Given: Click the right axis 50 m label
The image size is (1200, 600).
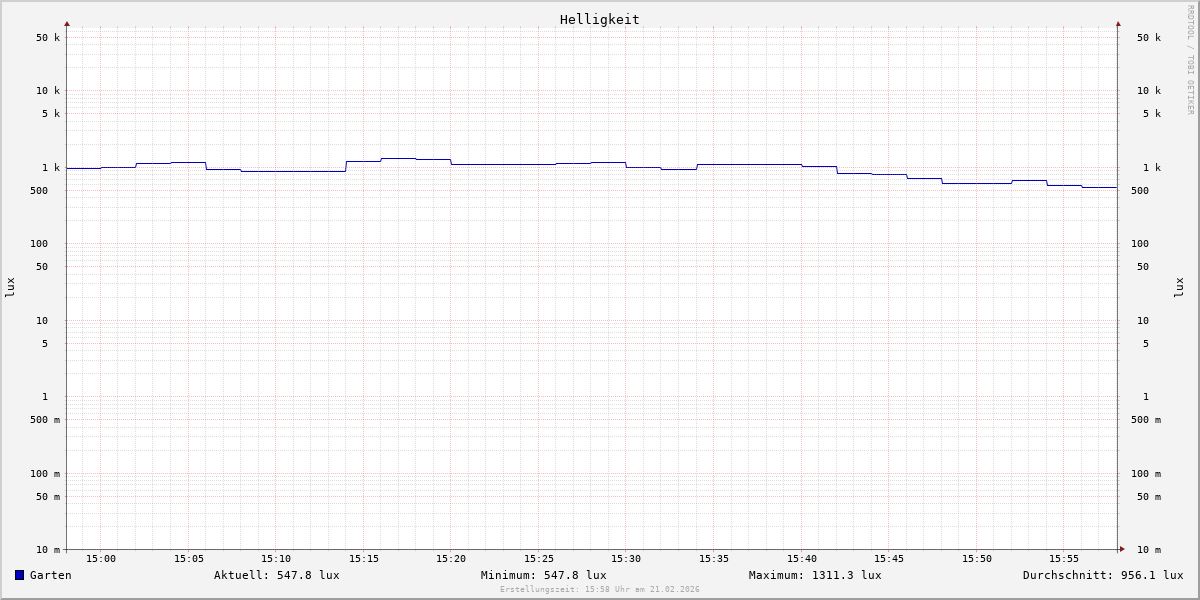Looking at the screenshot, I should pyautogui.click(x=1149, y=496).
